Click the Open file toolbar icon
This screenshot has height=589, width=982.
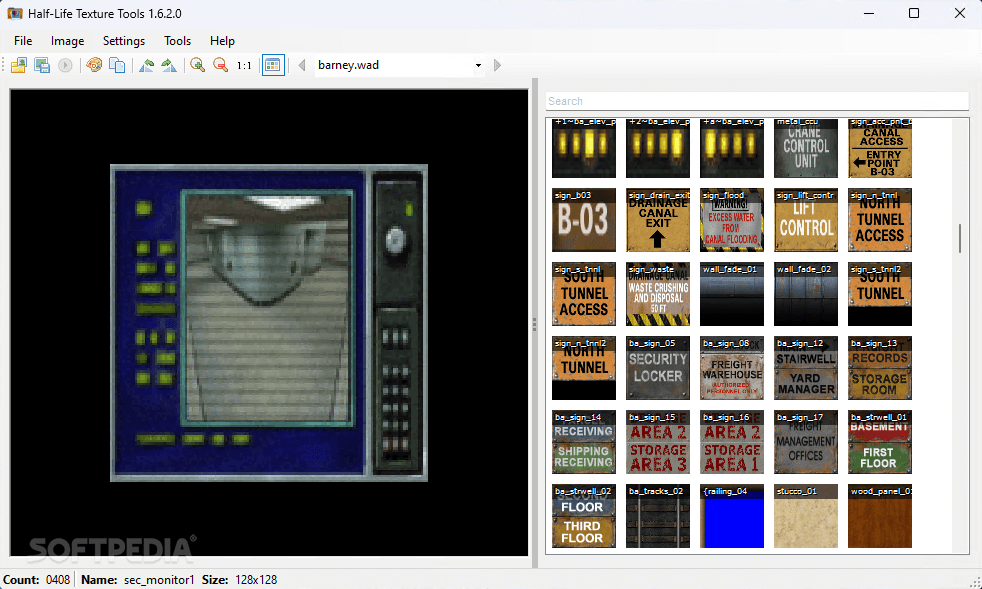pyautogui.click(x=19, y=65)
